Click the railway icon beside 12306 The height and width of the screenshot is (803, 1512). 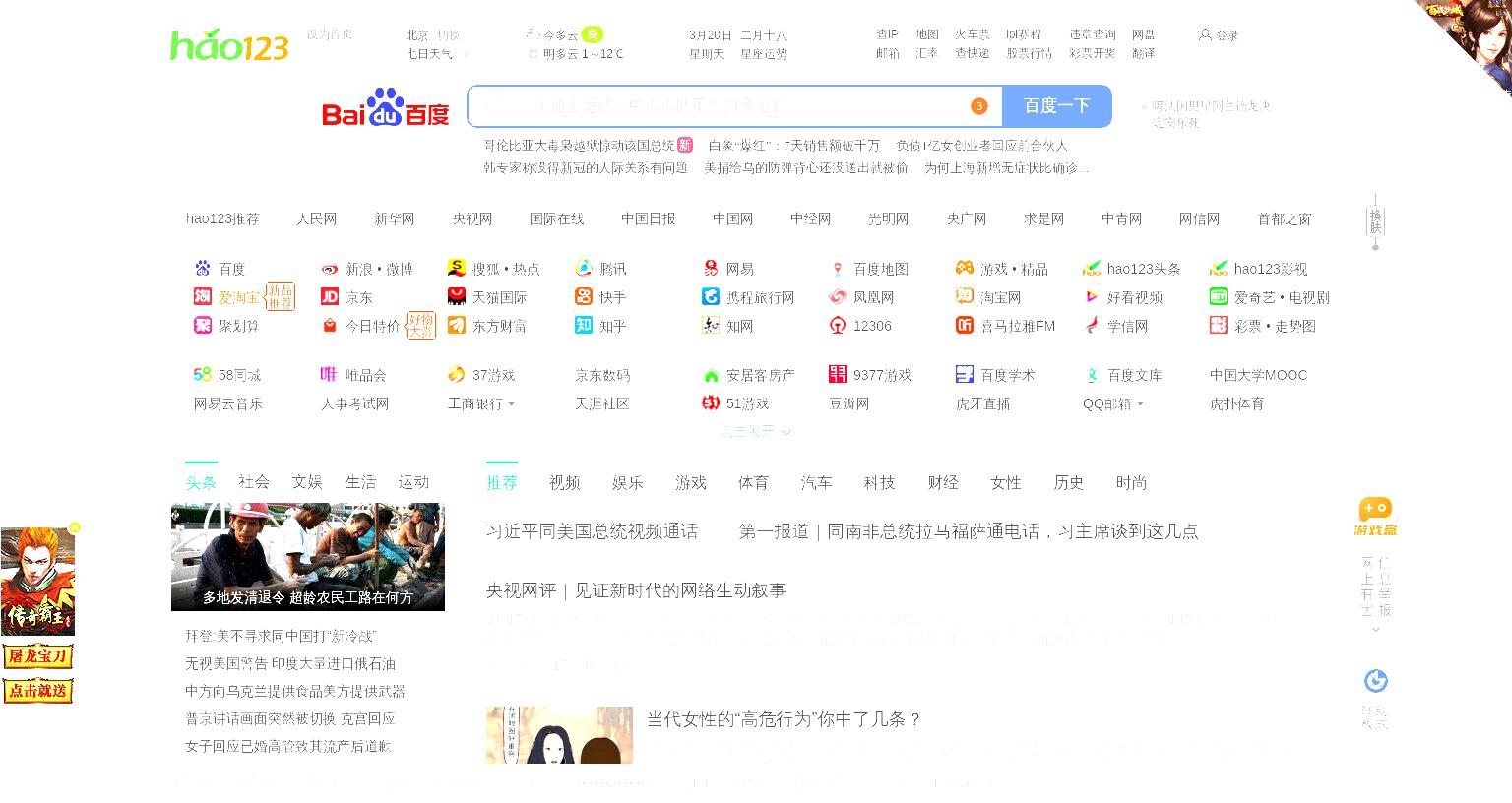(x=838, y=325)
